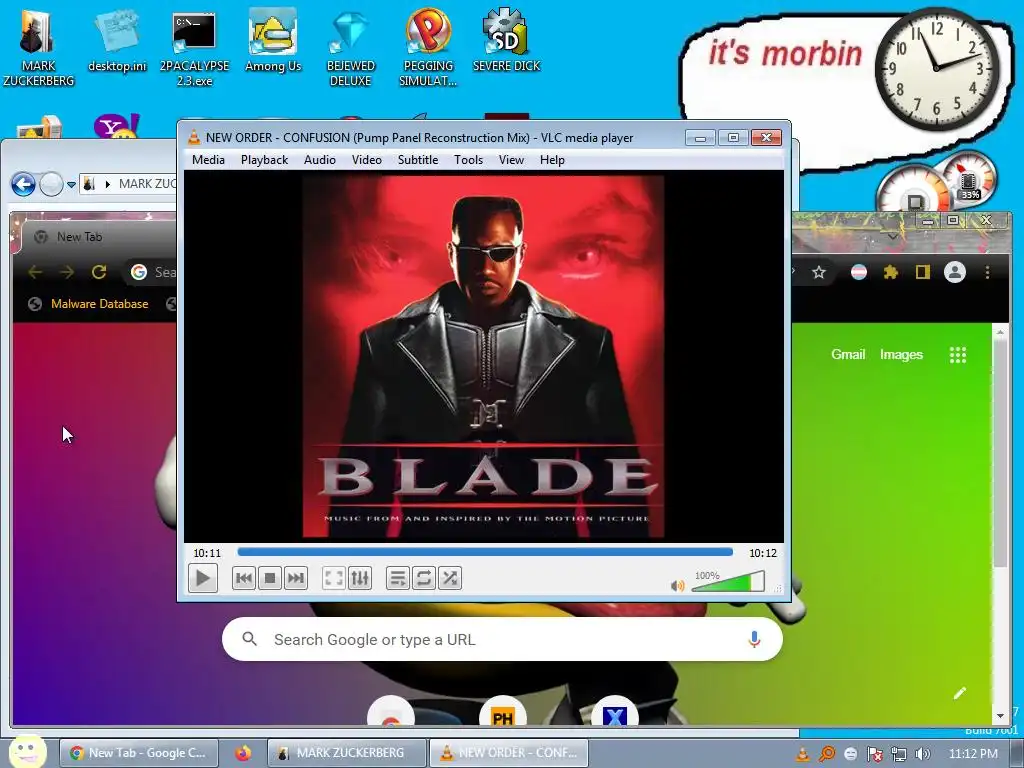Open VLC Subtitle menu
The image size is (1024, 768).
[x=418, y=160]
